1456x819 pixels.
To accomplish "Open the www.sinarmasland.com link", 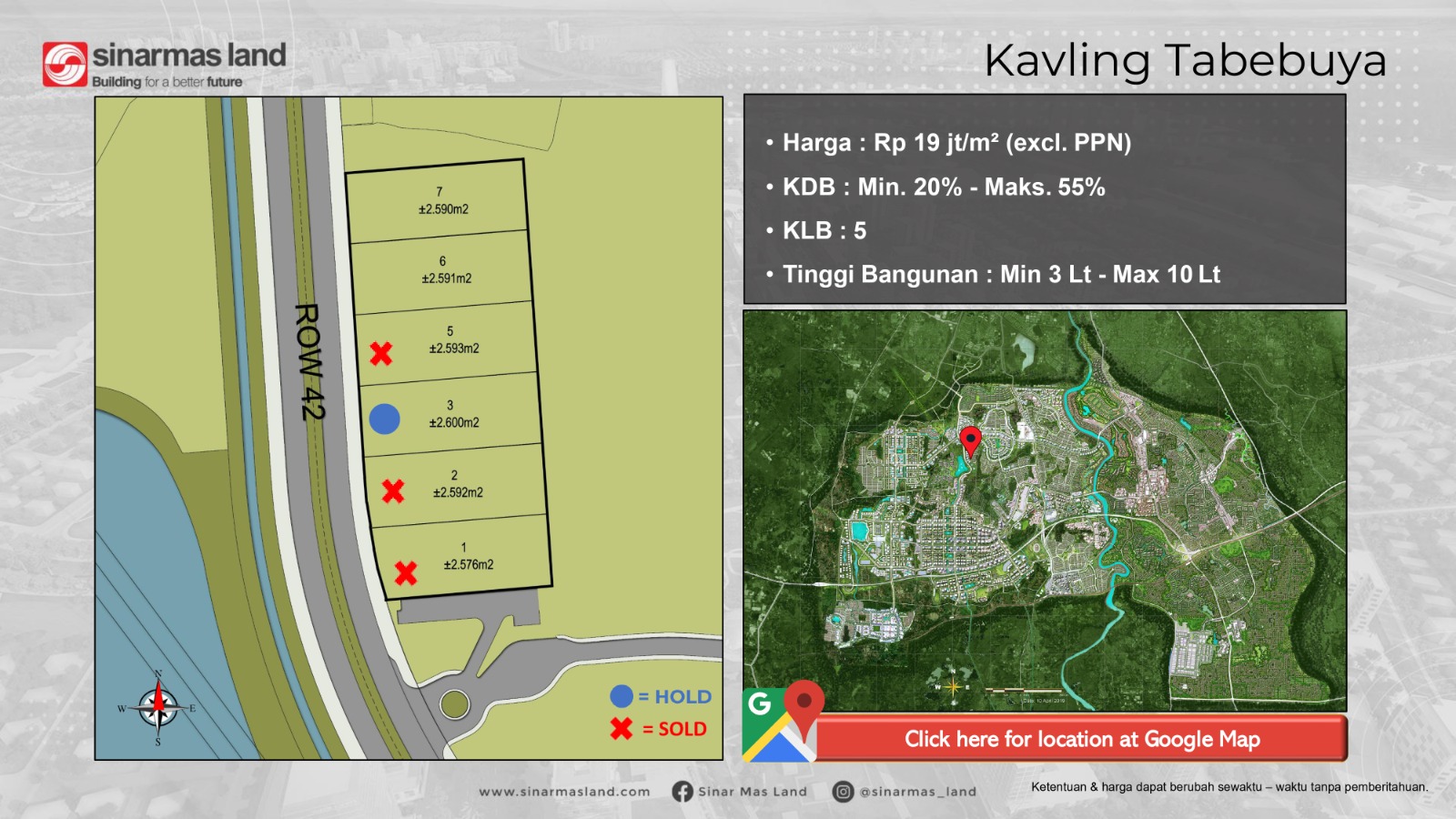I will (564, 792).
